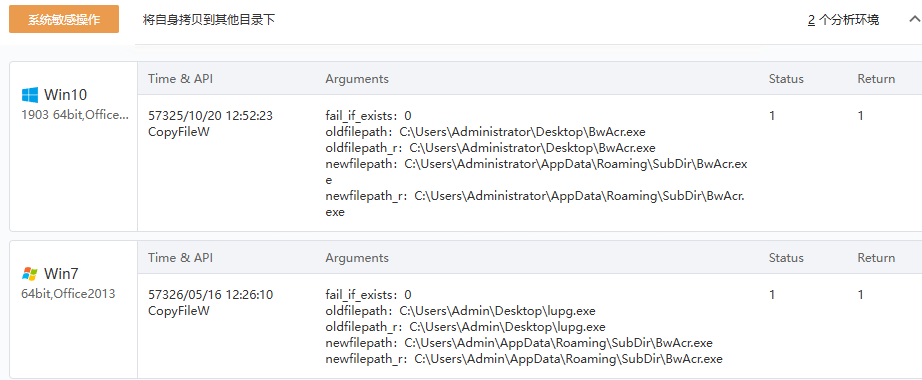The width and height of the screenshot is (922, 380).
Task: Click timestamp 57326/05/16 12:26:10
Action: (211, 294)
